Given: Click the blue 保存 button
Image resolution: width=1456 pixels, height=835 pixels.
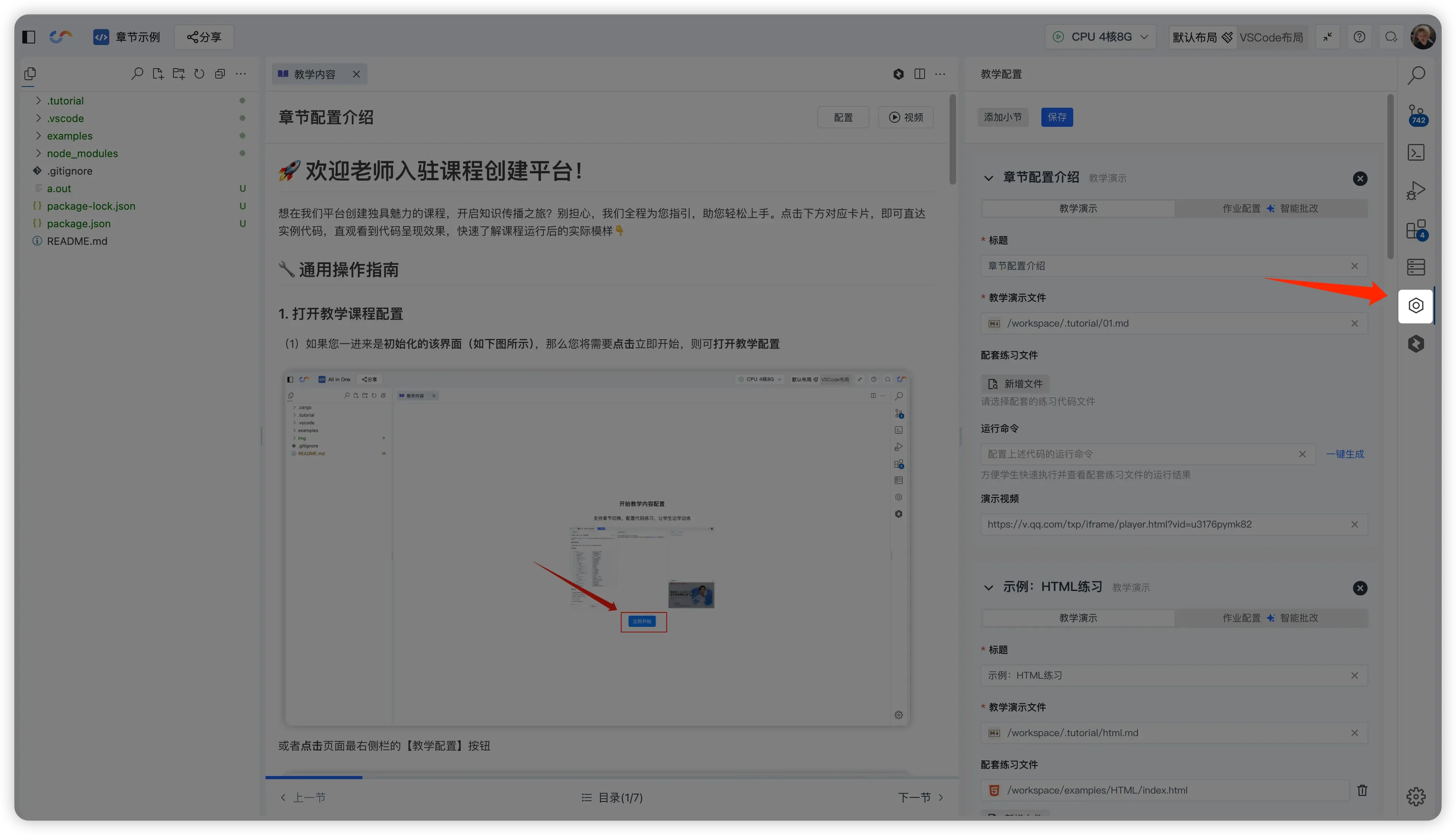Looking at the screenshot, I should 1057,117.
